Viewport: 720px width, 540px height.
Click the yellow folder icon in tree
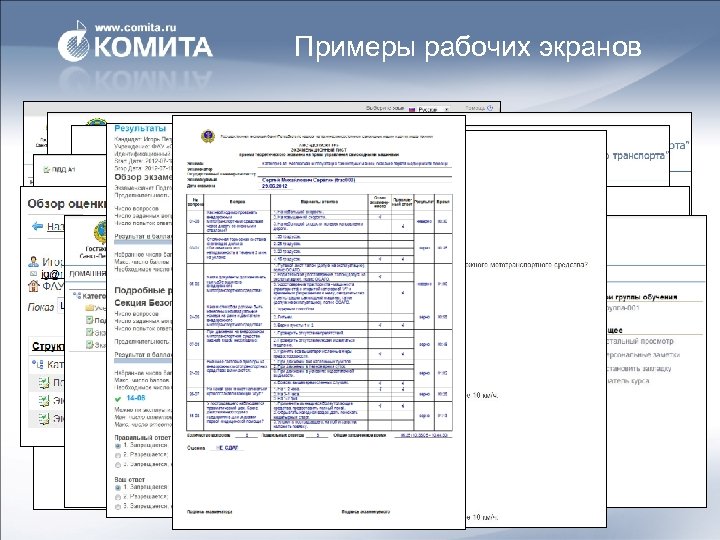[90, 308]
